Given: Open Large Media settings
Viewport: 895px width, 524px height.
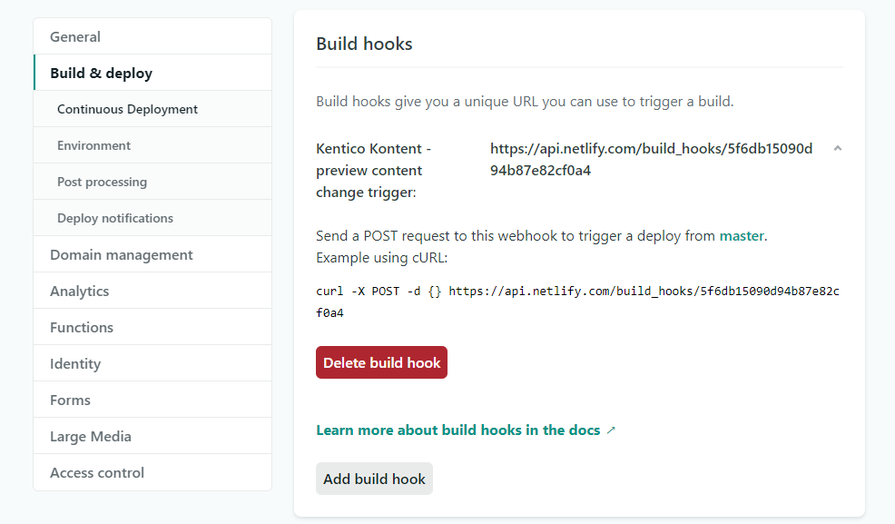Looking at the screenshot, I should tap(90, 436).
